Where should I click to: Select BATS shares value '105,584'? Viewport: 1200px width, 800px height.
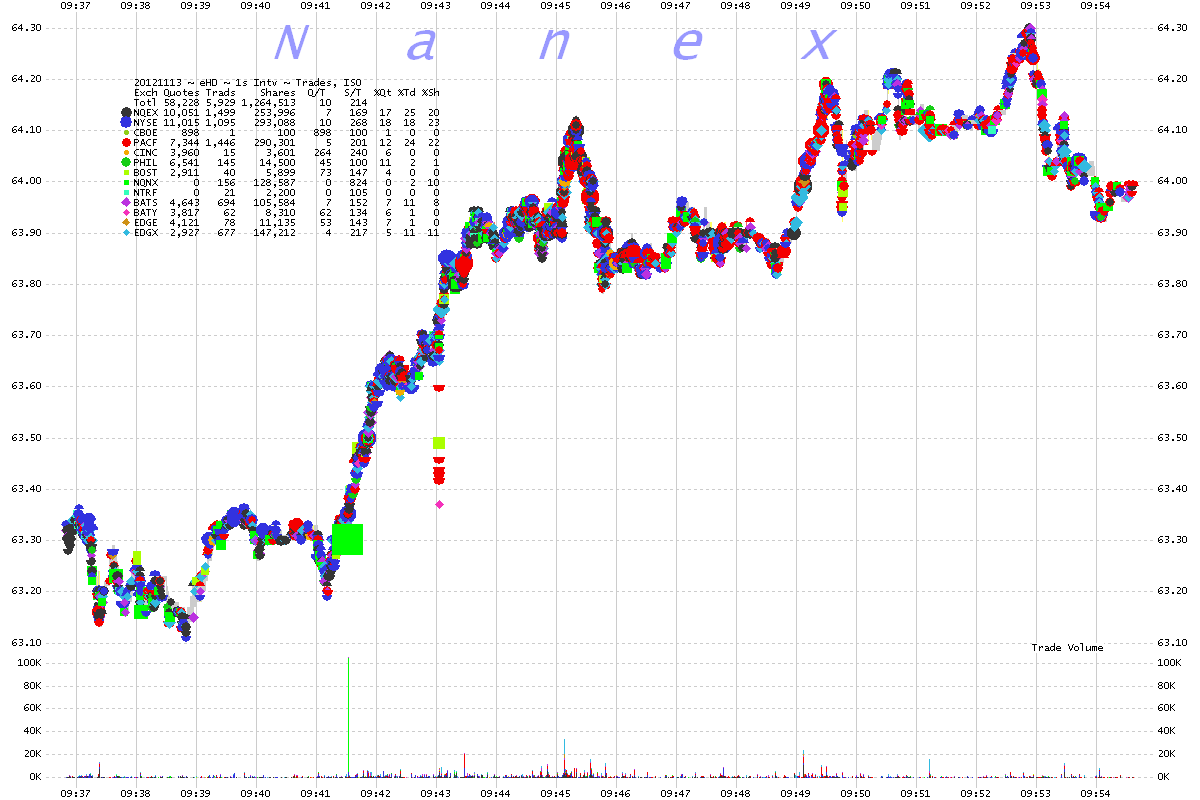tap(275, 202)
